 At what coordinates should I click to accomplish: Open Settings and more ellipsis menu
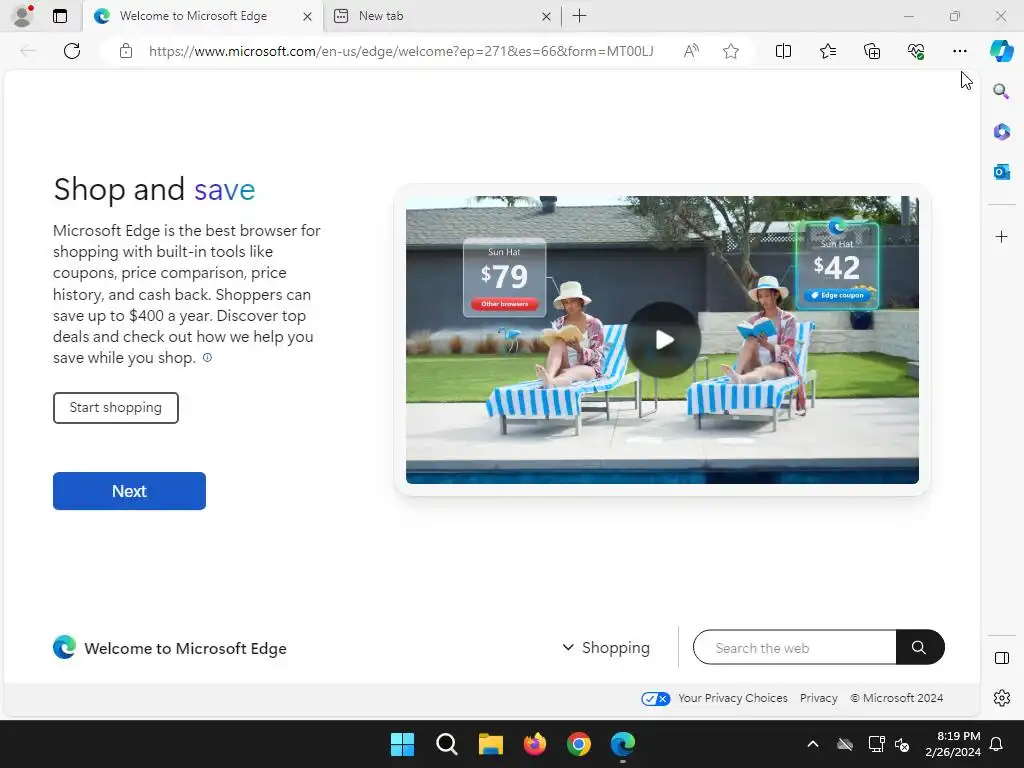[x=959, y=51]
